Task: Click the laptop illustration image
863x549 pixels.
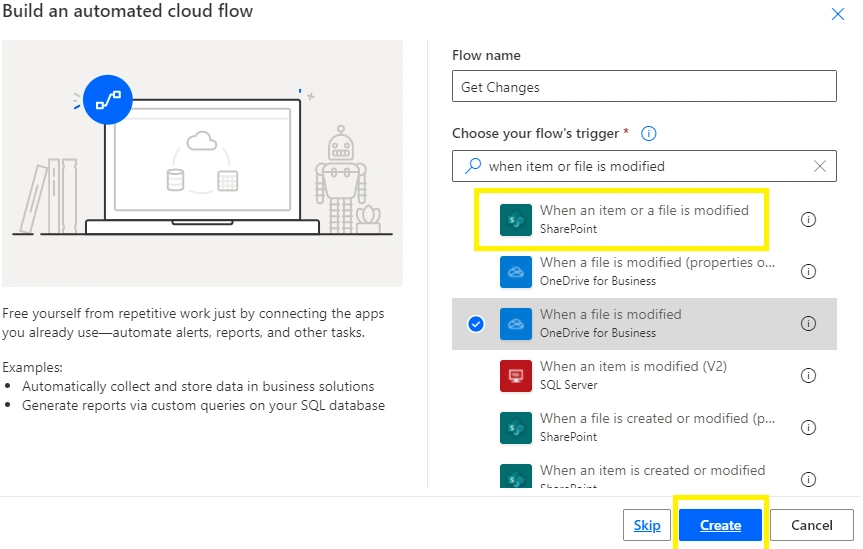Action: (203, 164)
